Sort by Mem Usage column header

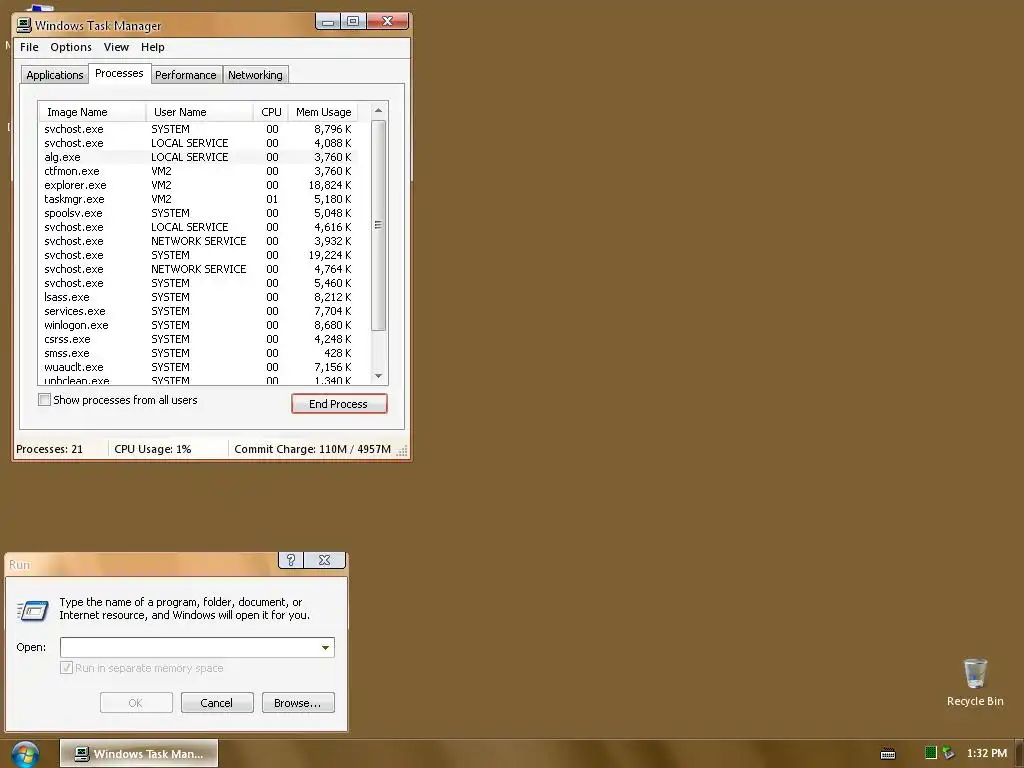click(323, 112)
